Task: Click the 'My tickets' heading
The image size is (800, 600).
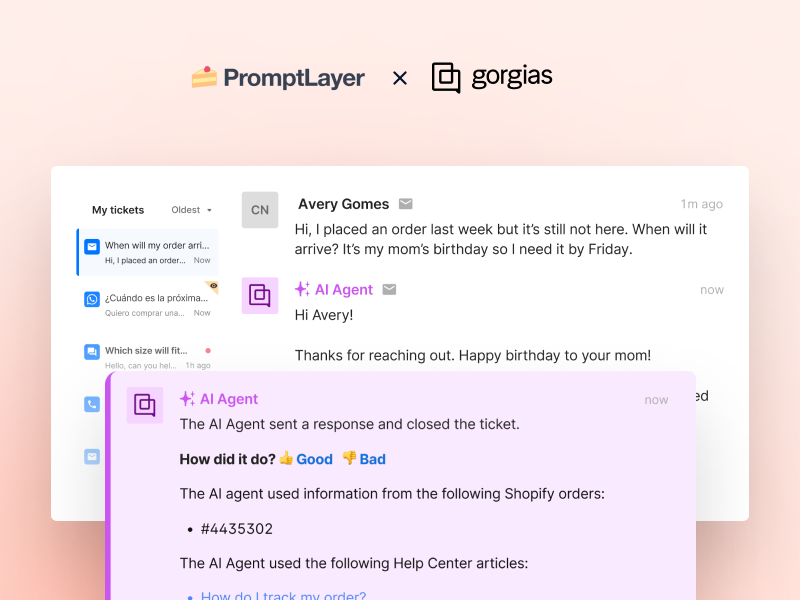Action: click(118, 210)
